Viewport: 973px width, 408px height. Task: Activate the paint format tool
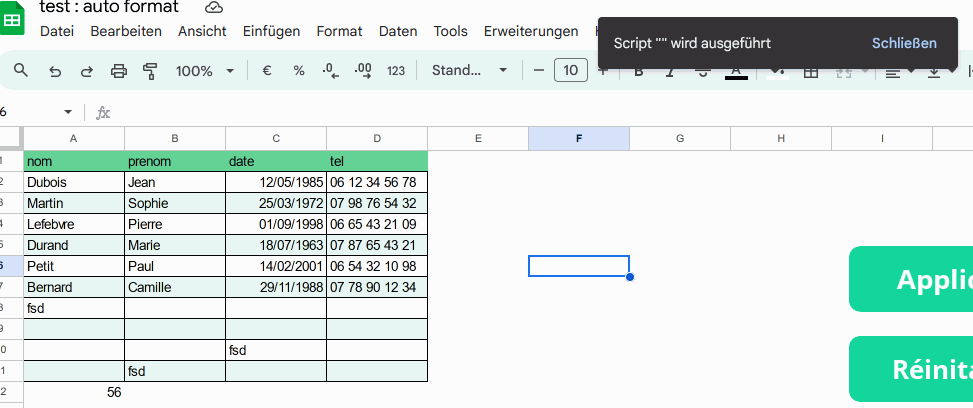(x=151, y=71)
